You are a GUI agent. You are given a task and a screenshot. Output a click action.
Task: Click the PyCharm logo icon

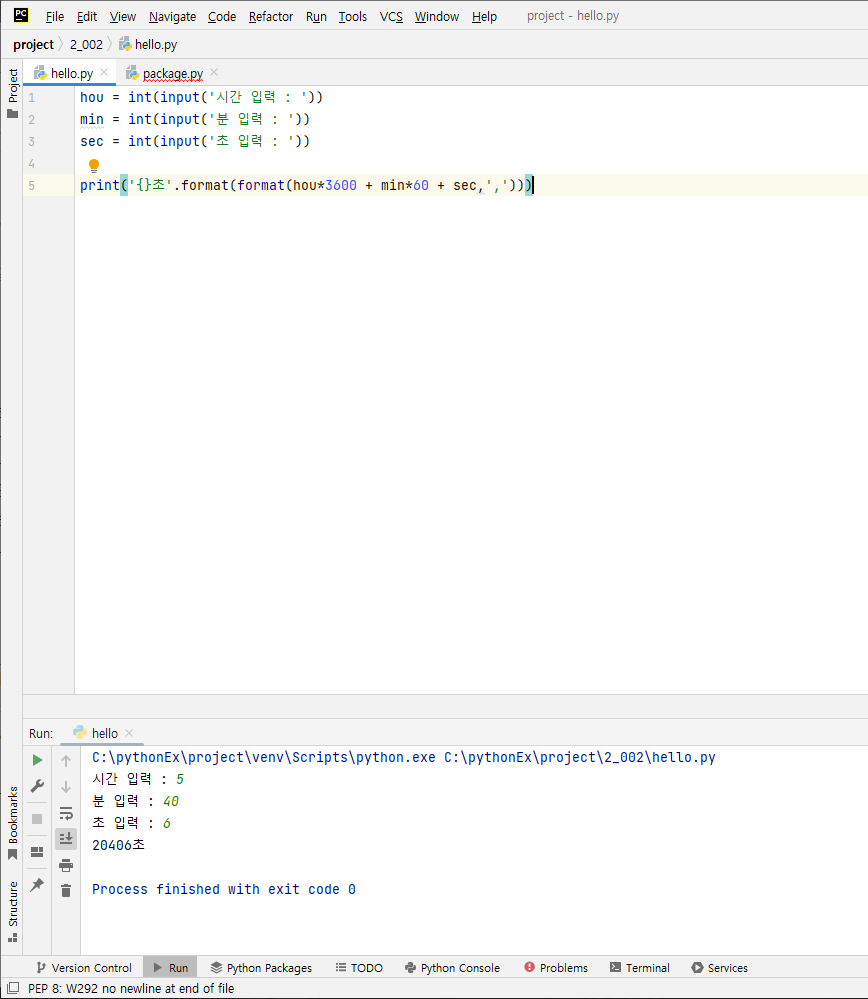[x=20, y=15]
